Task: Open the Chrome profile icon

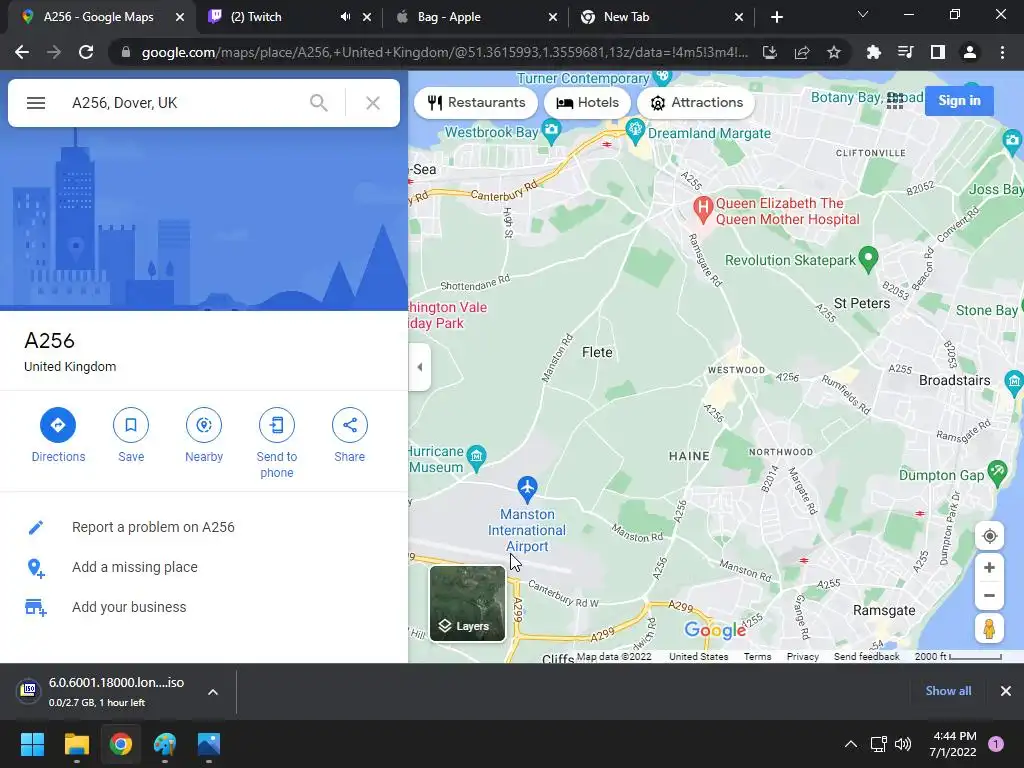Action: tap(970, 52)
